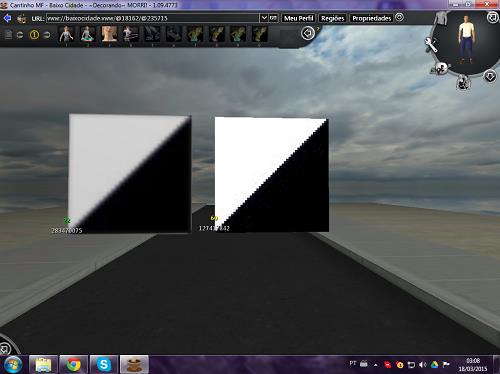Select the first avatar pose thumbnail

66,35
